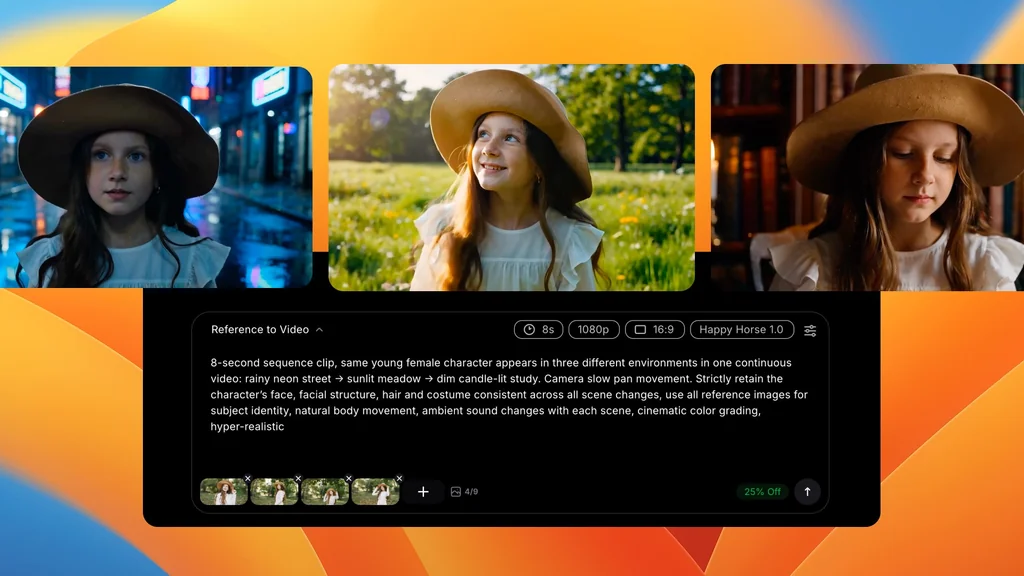The width and height of the screenshot is (1024, 576).
Task: Click the 25% Off badge
Action: 762,492
